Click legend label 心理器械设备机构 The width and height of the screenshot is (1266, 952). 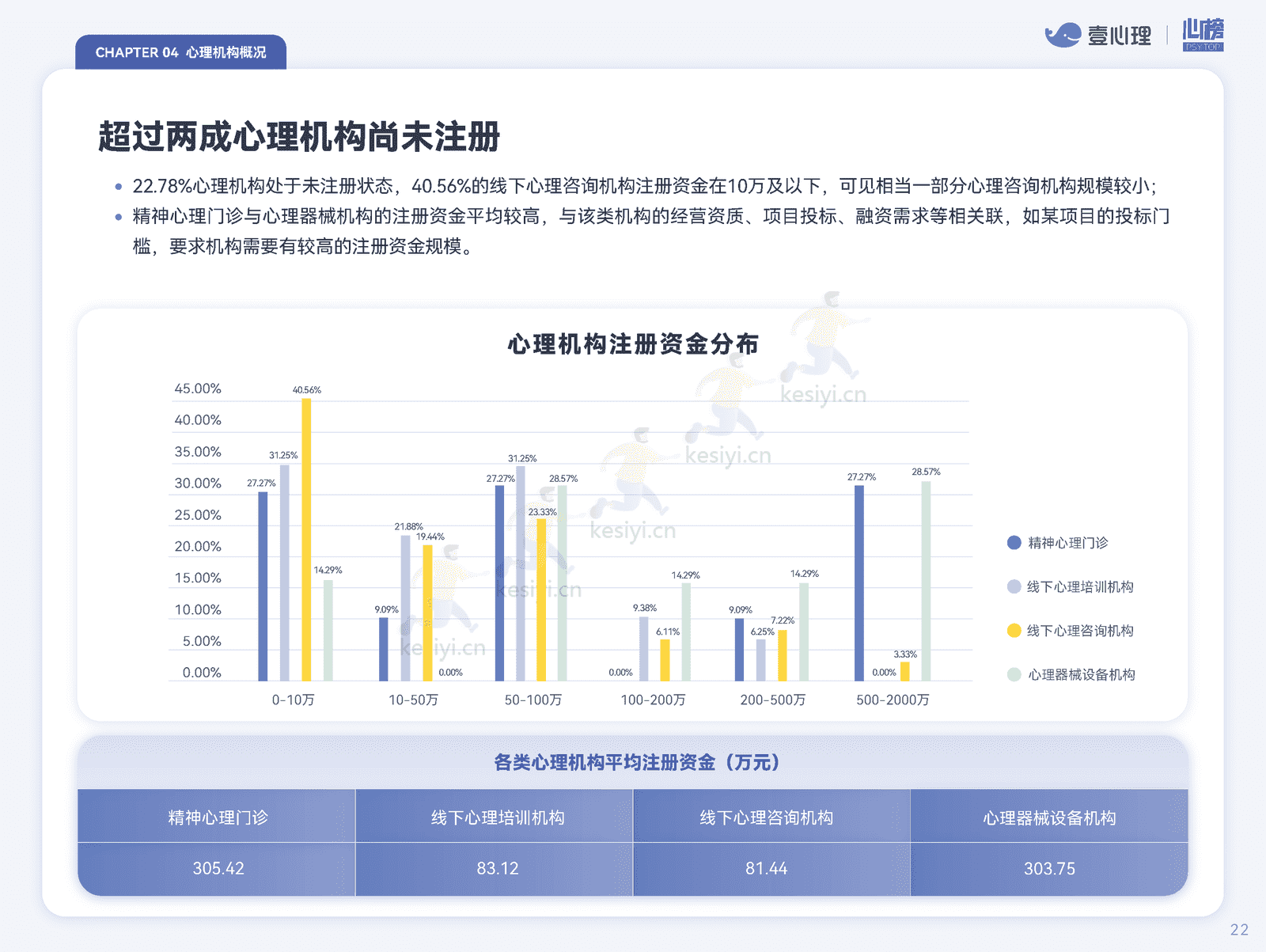click(x=1082, y=674)
